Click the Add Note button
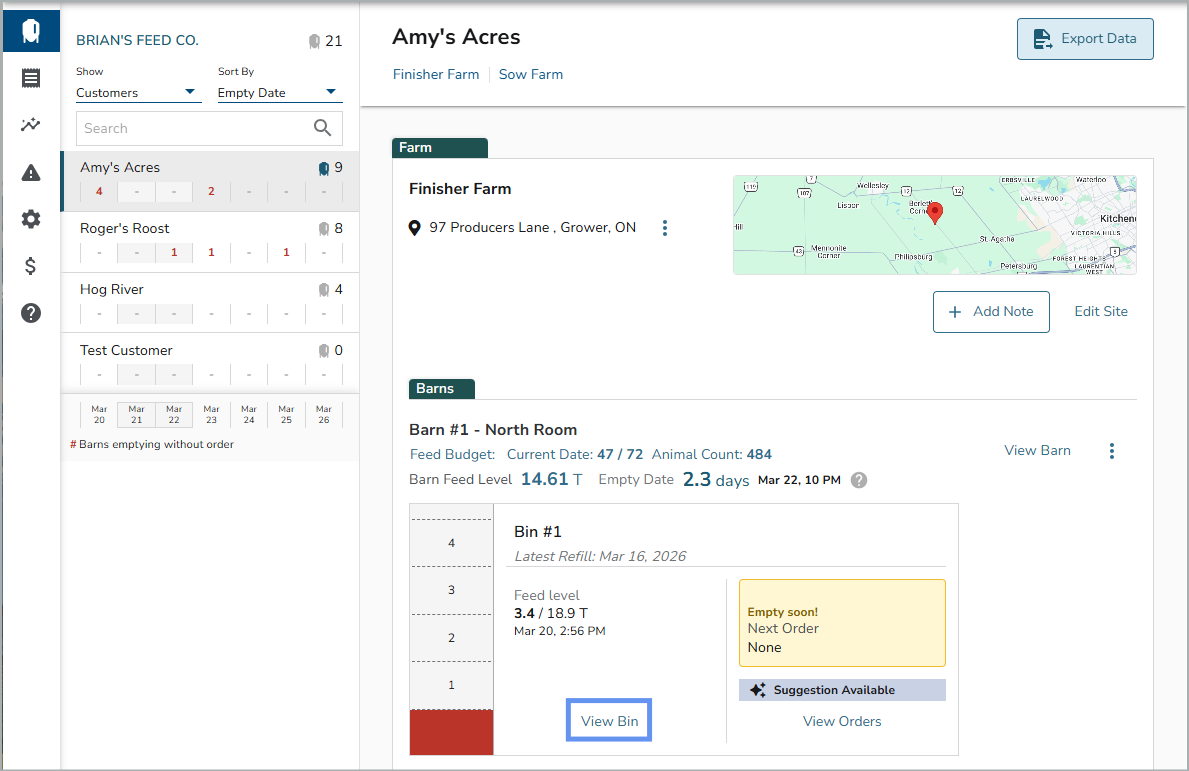1189x771 pixels. click(991, 312)
